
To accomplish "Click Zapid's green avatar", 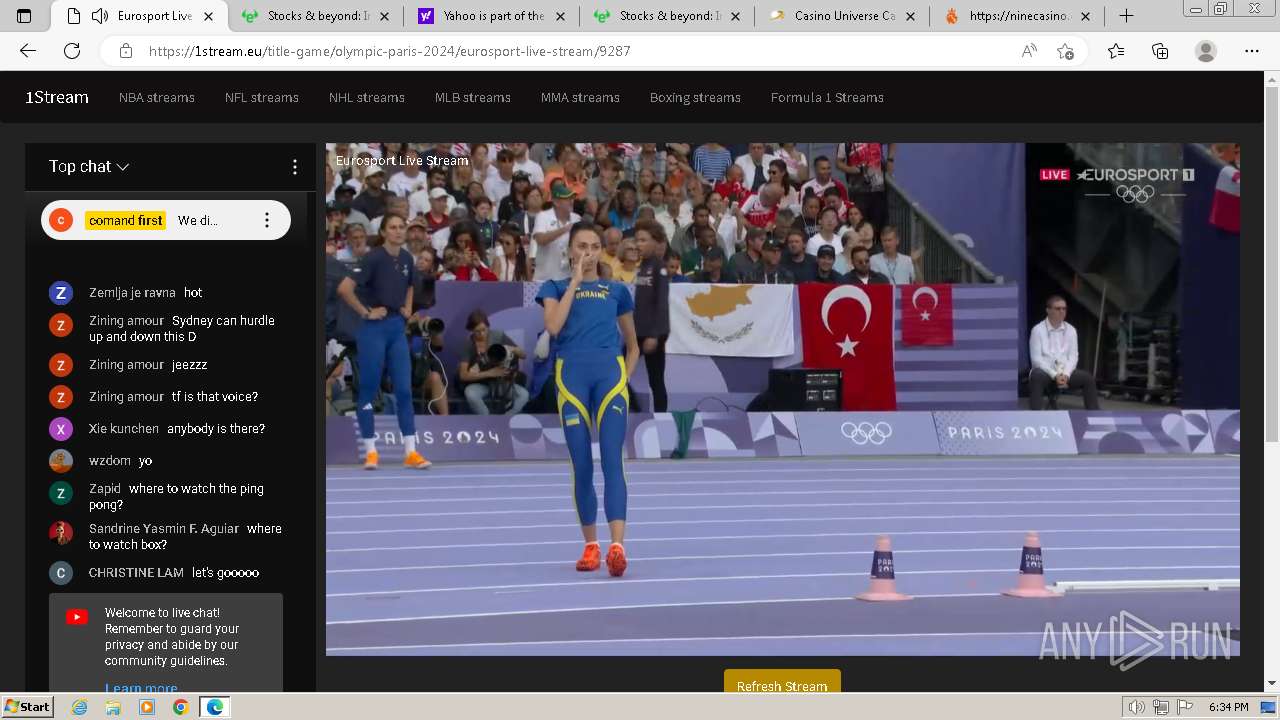I will pos(61,493).
